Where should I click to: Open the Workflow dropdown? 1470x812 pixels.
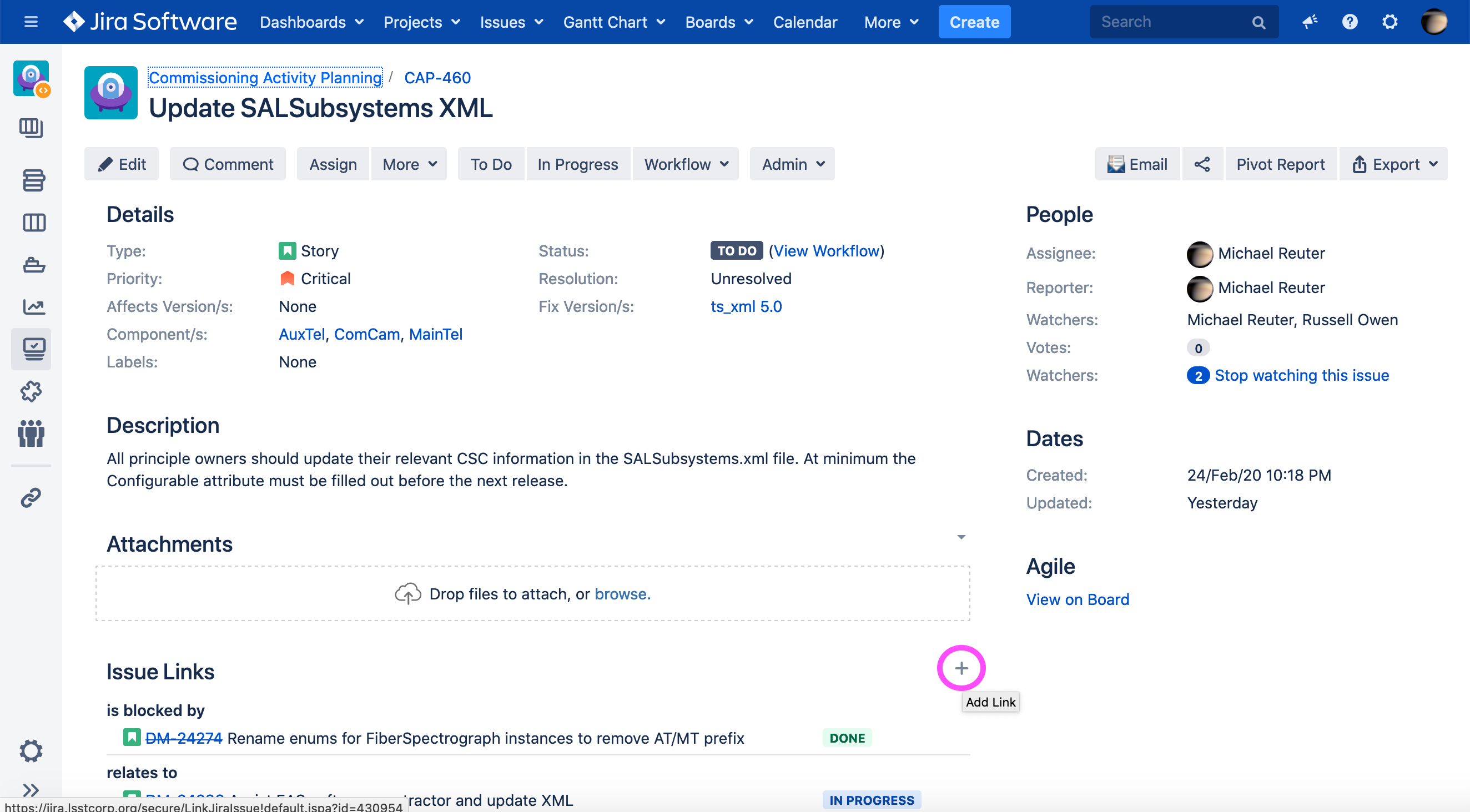point(686,164)
